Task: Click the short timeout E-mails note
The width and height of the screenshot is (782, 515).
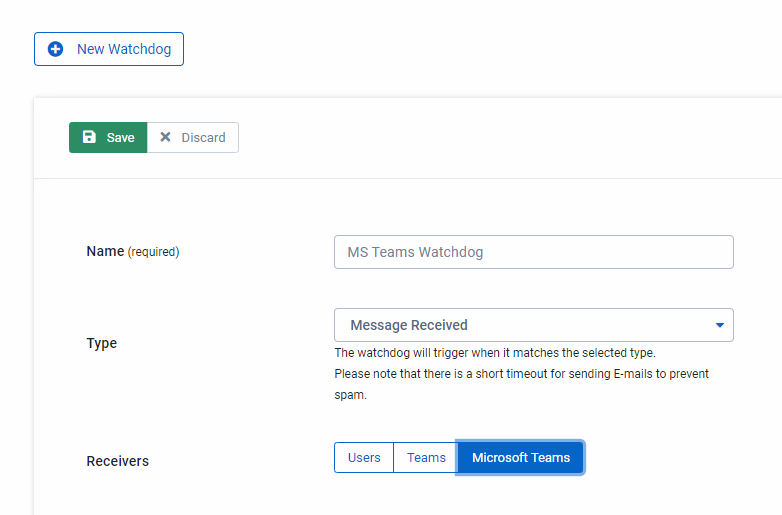Action: coord(521,374)
